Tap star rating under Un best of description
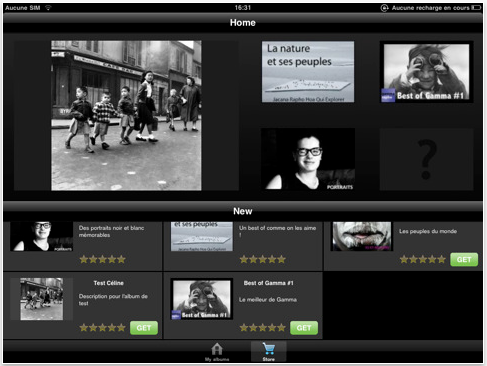This screenshot has height=366, width=487. [x=263, y=259]
